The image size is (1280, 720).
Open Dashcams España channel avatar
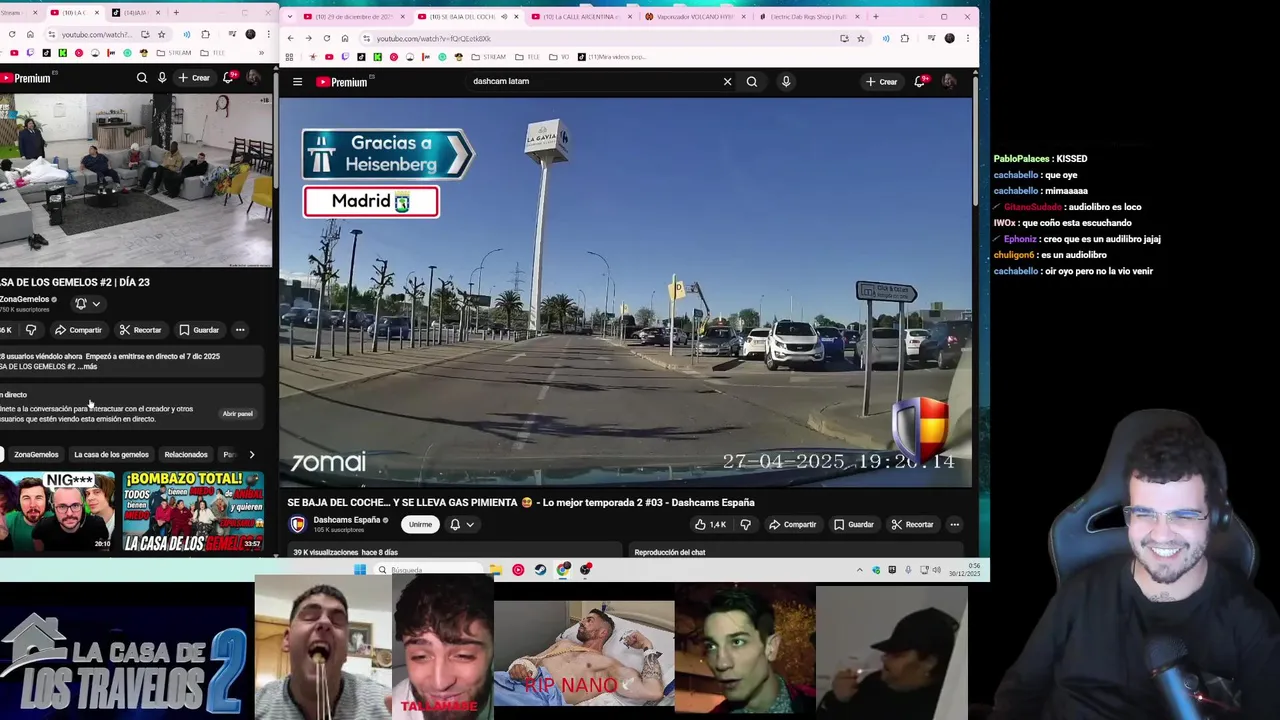pyautogui.click(x=297, y=524)
